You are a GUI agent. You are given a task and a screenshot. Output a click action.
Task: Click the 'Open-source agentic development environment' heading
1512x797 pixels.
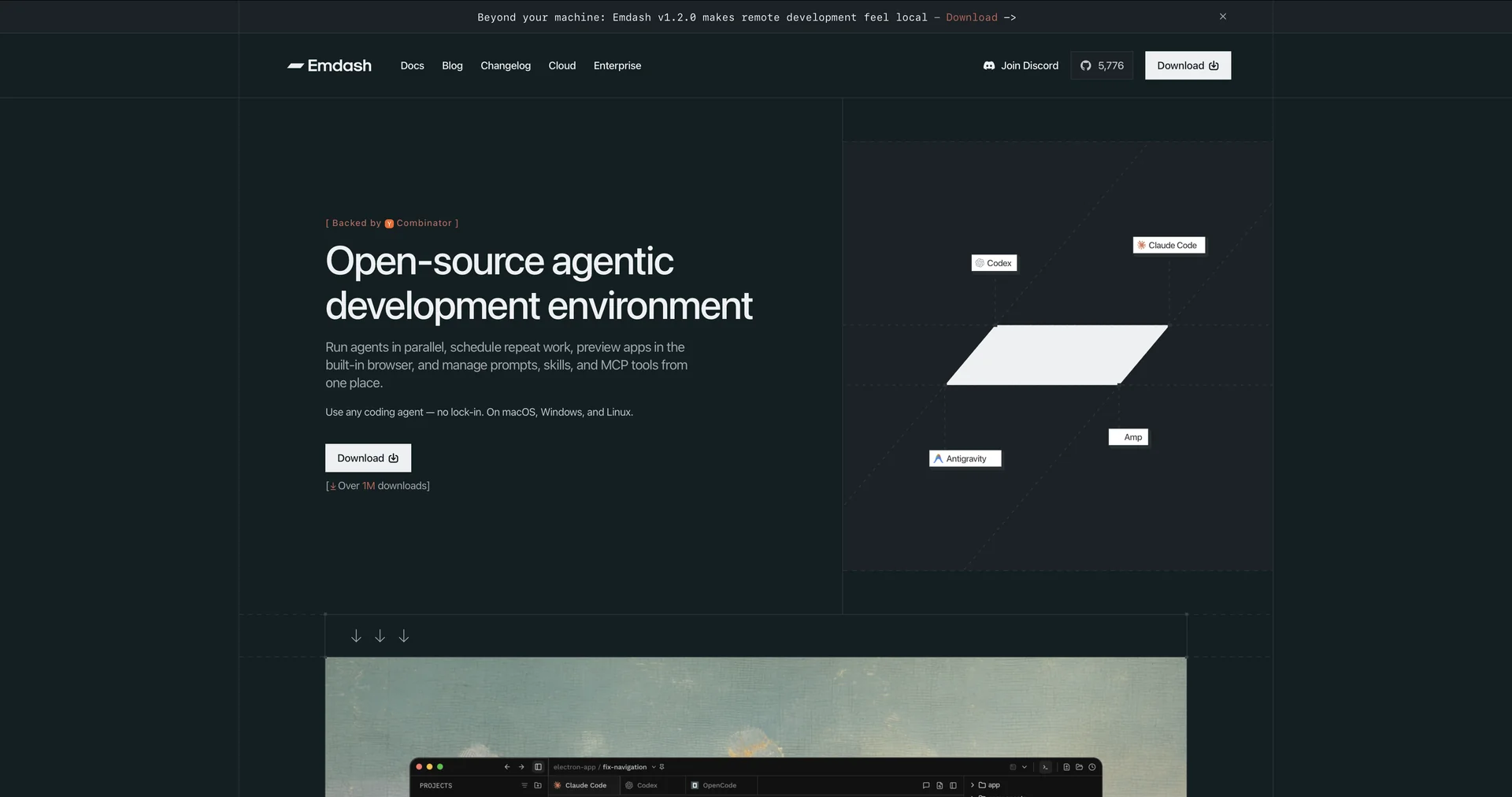539,284
